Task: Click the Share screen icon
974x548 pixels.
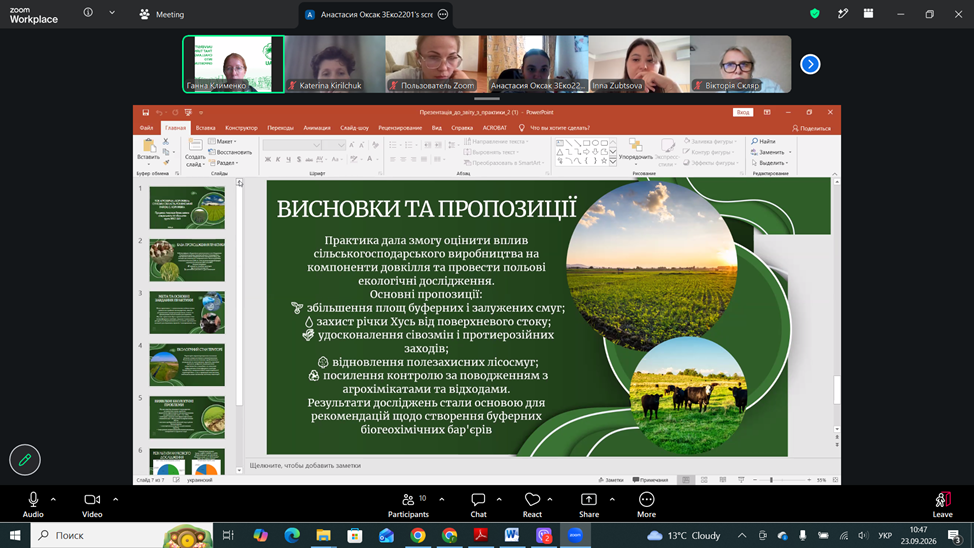Action: pos(589,505)
